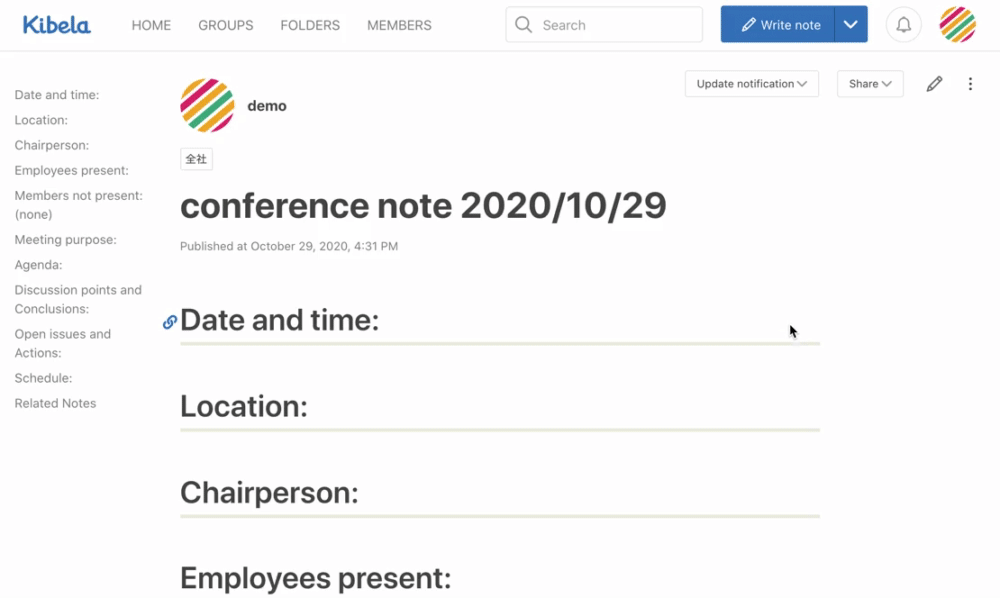Navigate to FOLDERS
Image resolution: width=1000 pixels, height=598 pixels.
(310, 25)
